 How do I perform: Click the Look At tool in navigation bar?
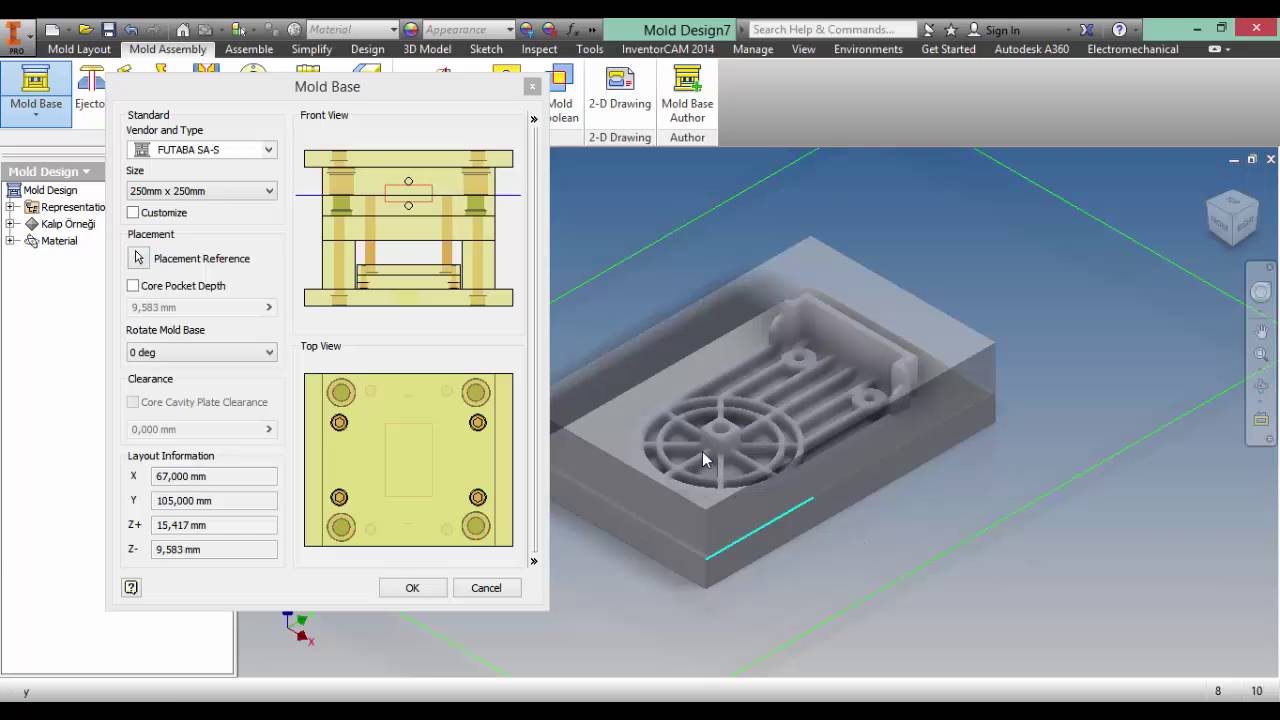[x=1261, y=419]
